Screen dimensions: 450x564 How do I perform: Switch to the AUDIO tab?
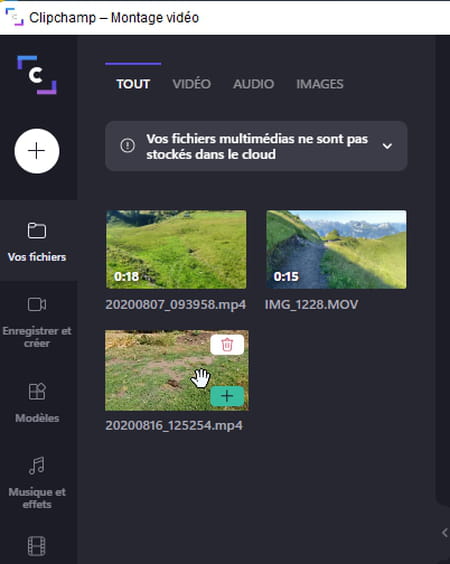coord(254,84)
